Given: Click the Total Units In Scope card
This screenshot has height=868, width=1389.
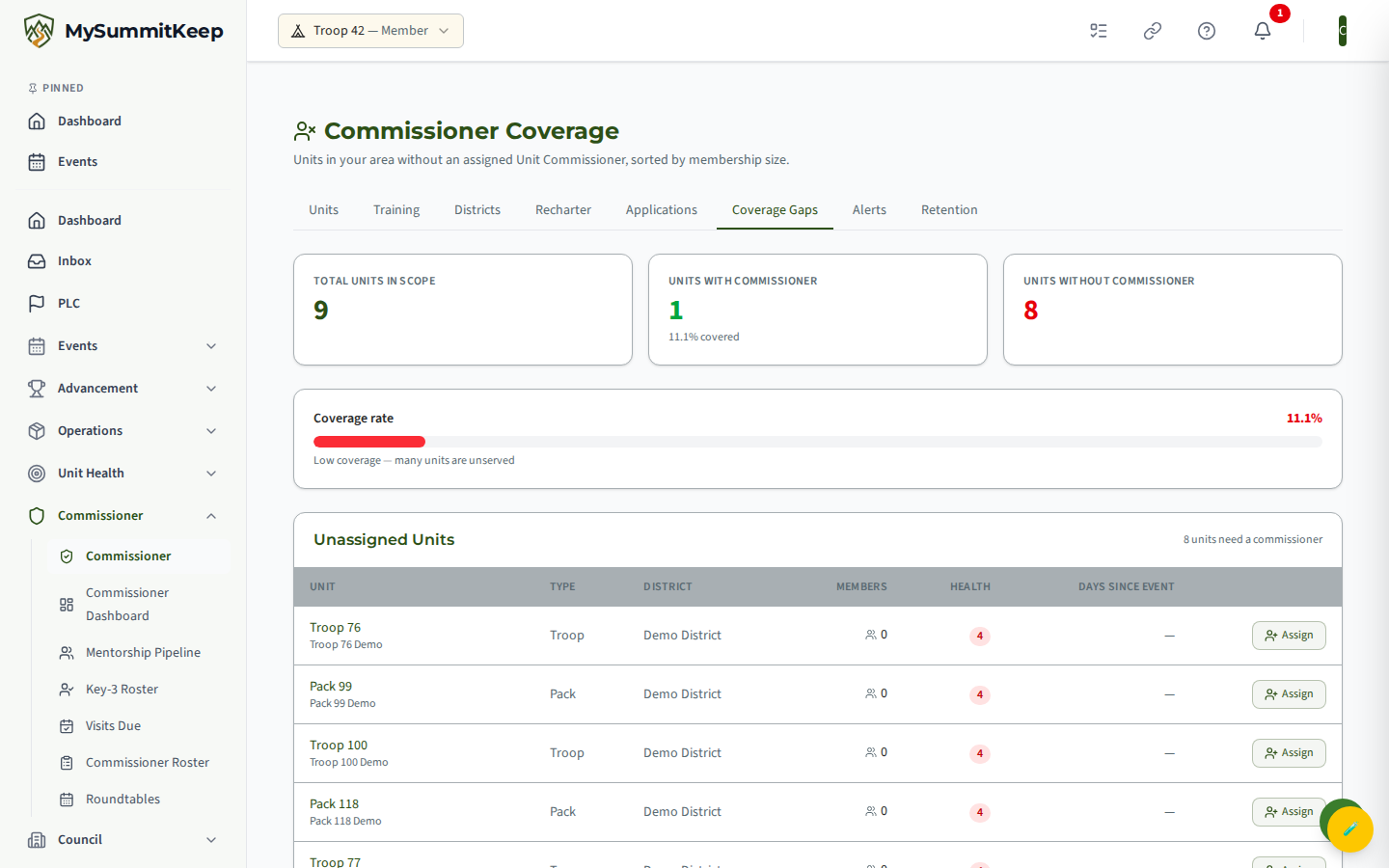Looking at the screenshot, I should (463, 310).
